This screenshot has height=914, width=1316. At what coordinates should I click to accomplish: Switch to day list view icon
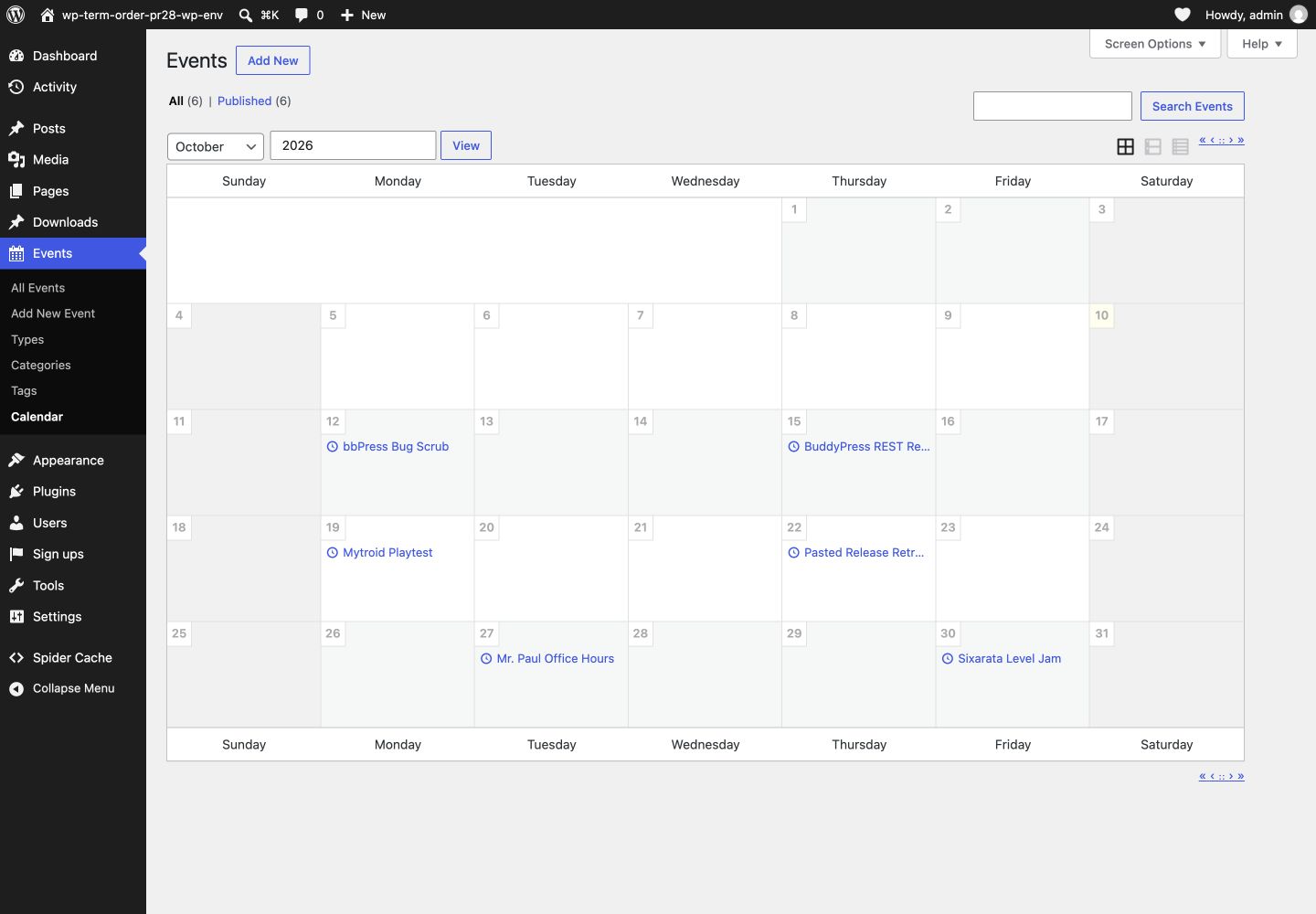(1181, 146)
